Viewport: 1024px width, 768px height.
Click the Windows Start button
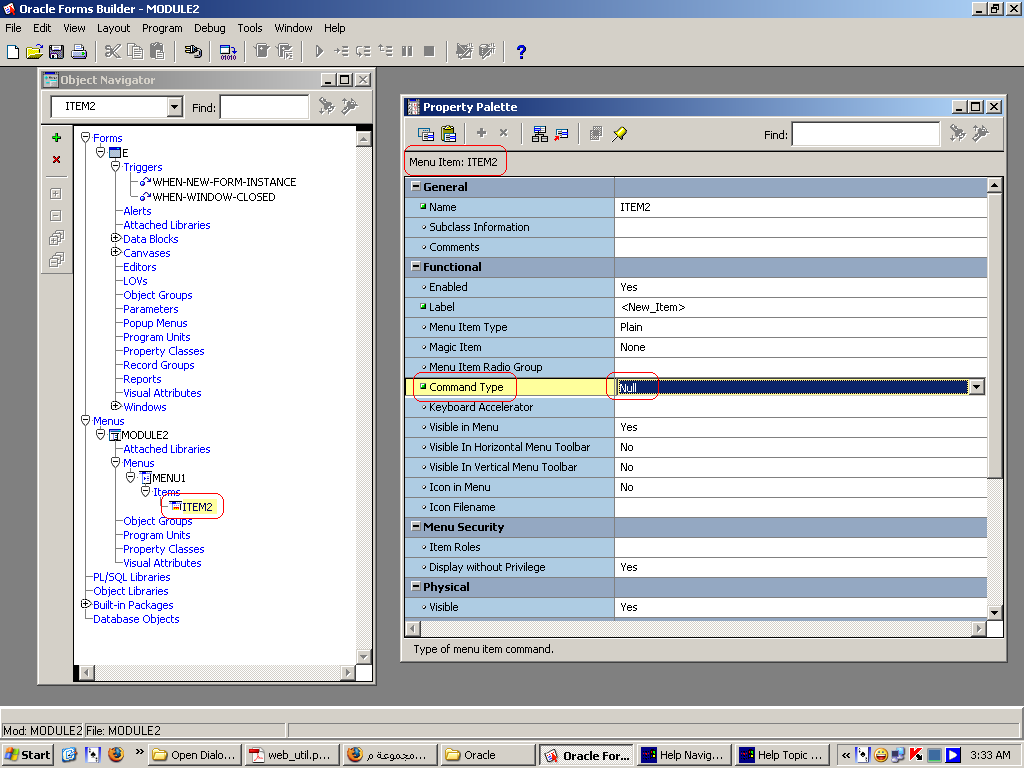pyautogui.click(x=28, y=755)
